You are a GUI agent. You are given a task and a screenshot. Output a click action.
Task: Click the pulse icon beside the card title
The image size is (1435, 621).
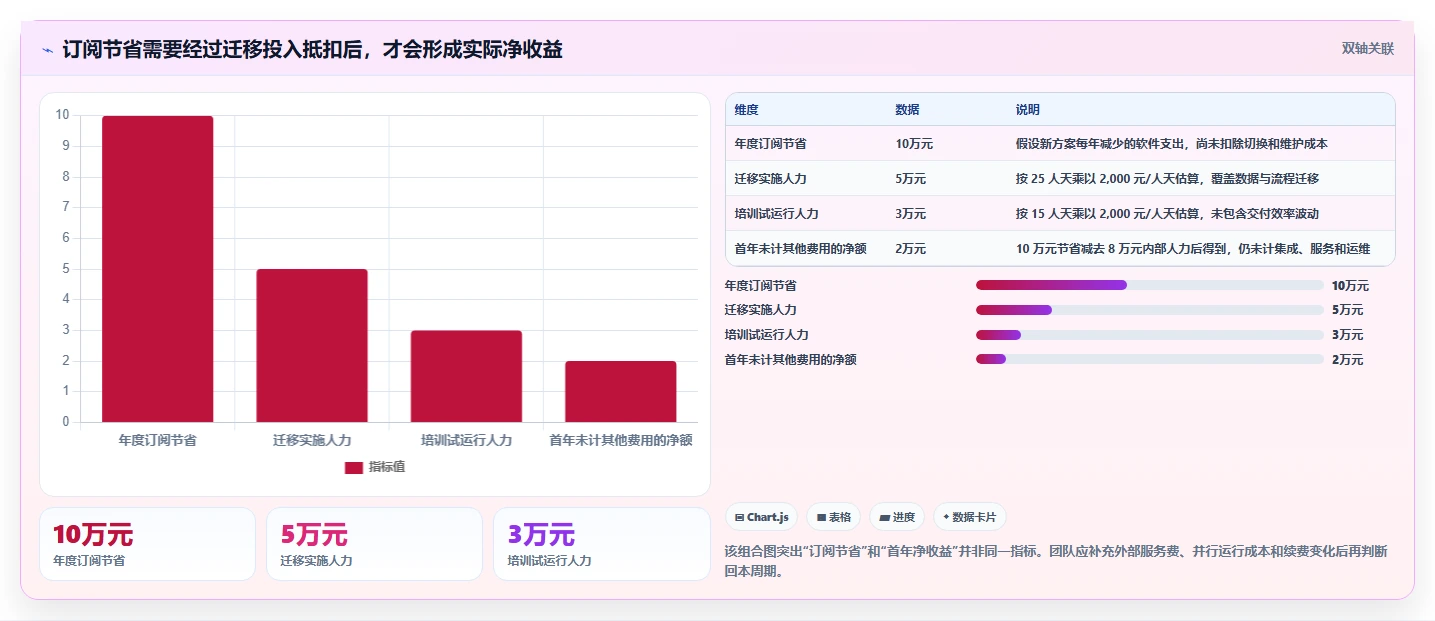point(47,50)
